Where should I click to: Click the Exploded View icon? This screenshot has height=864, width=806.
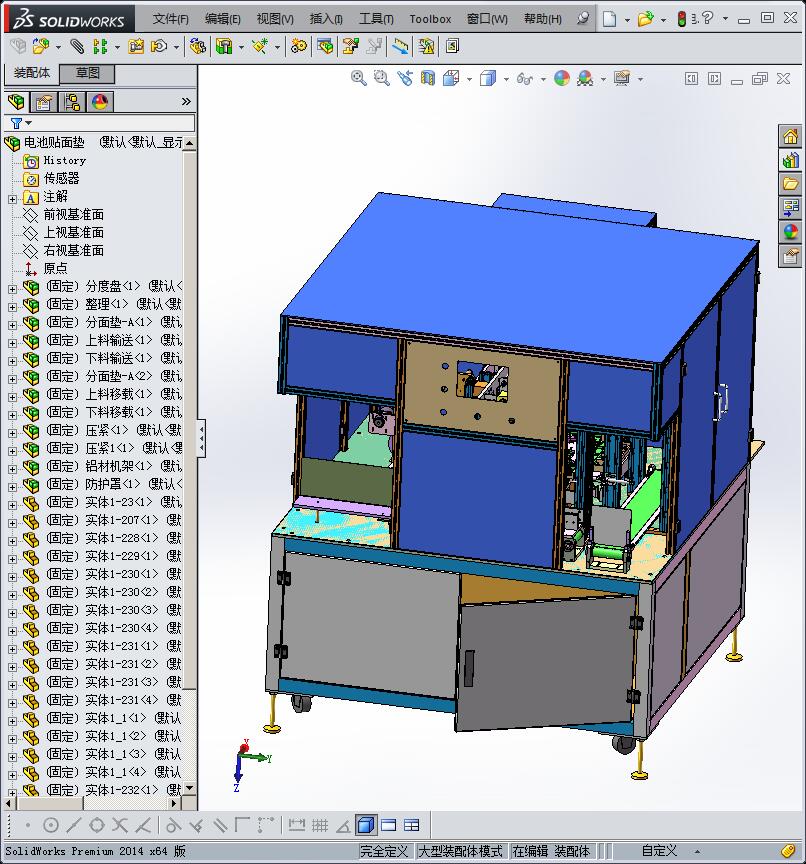point(350,47)
